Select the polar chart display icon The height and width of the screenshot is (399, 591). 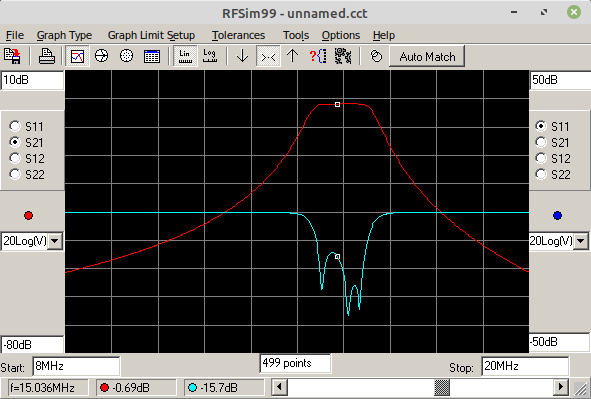126,56
